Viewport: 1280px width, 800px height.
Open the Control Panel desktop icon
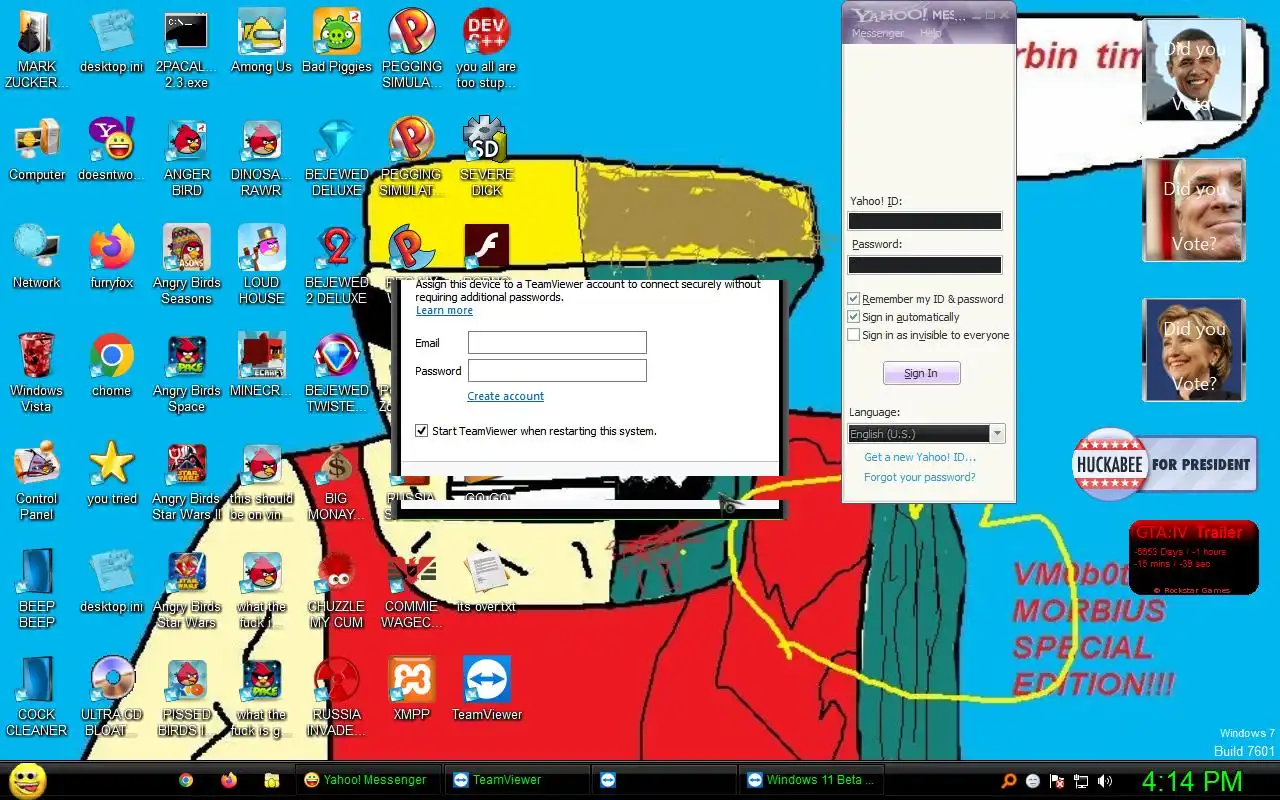click(37, 480)
